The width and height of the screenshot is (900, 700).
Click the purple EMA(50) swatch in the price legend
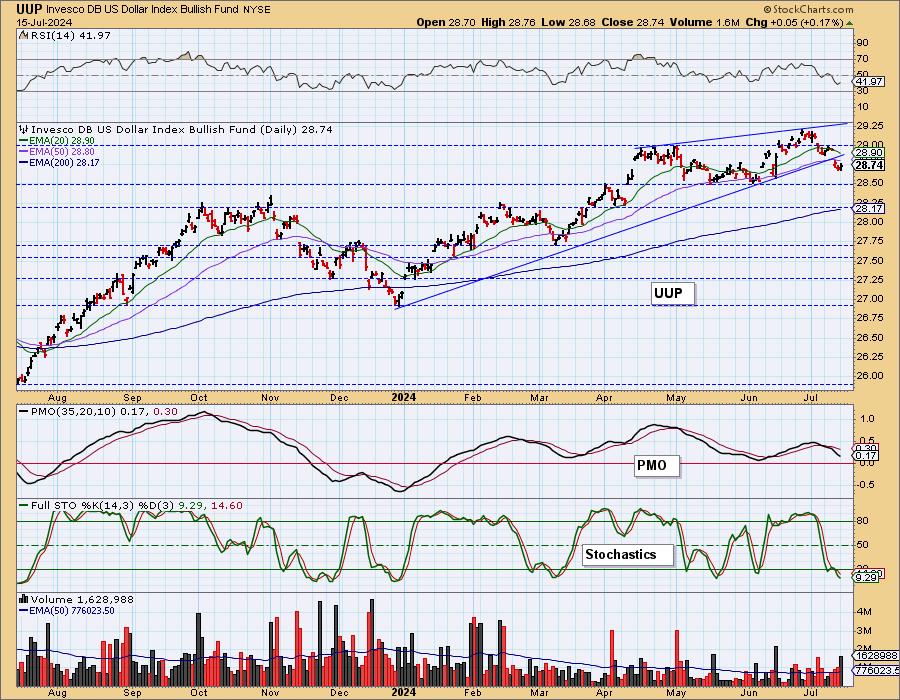point(24,151)
